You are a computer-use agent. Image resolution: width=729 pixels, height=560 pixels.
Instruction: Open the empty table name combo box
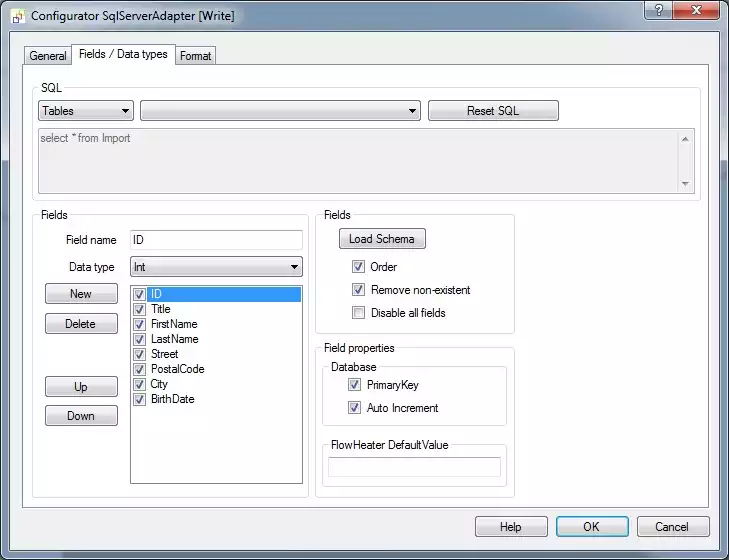(x=280, y=111)
